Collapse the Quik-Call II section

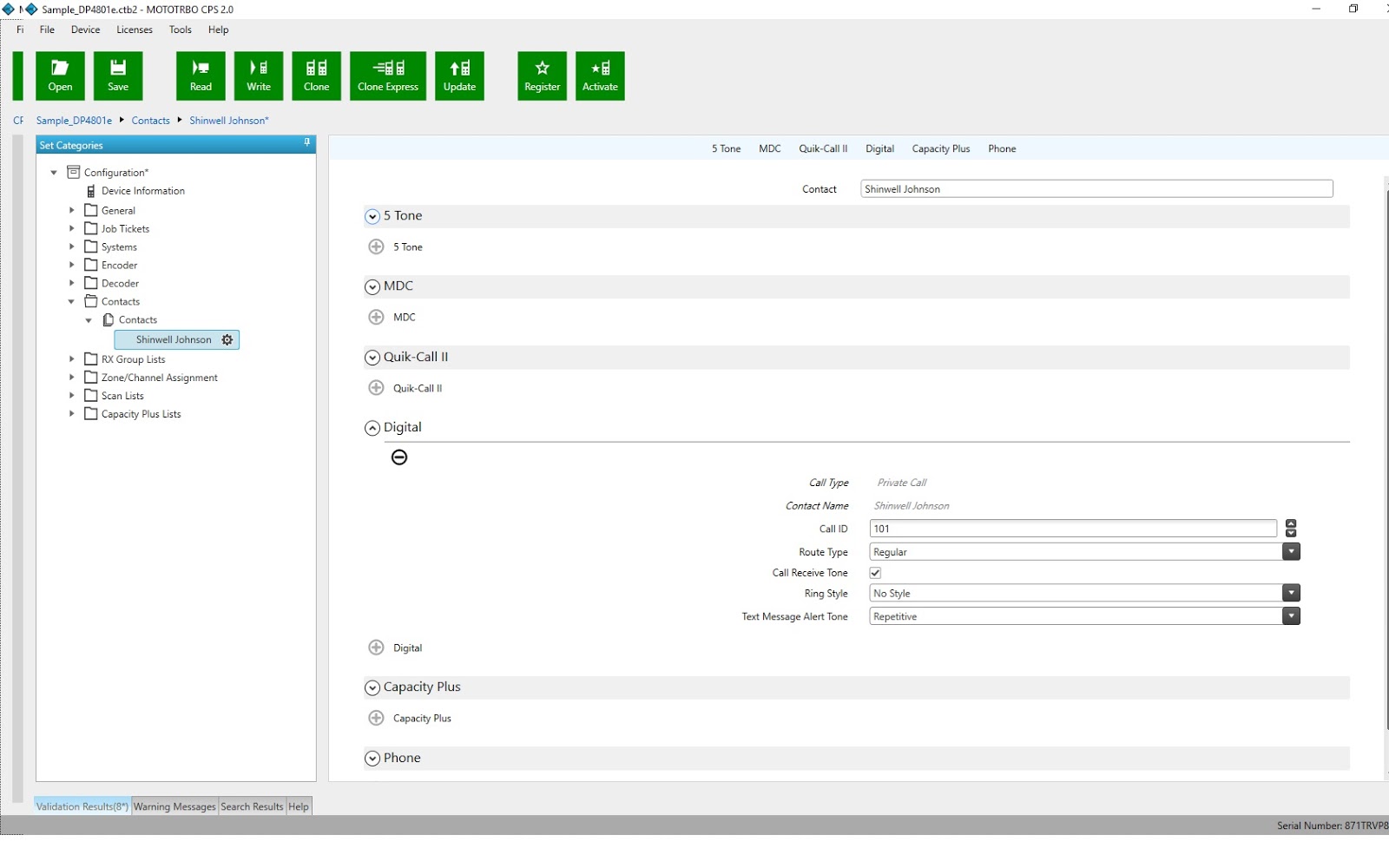click(x=372, y=358)
